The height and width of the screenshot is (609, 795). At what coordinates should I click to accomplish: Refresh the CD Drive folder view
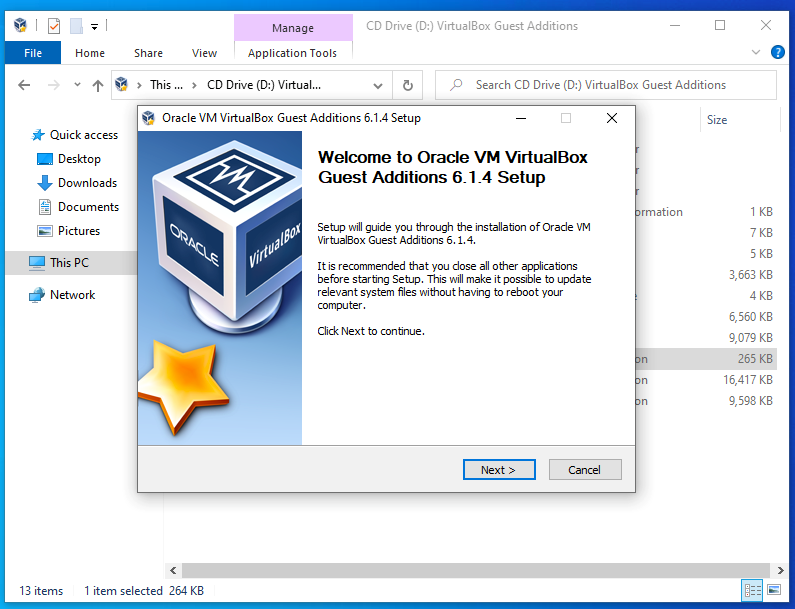408,85
